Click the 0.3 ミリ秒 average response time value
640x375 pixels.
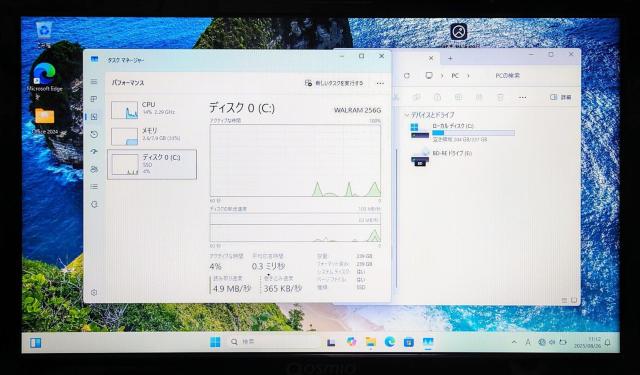click(x=268, y=266)
